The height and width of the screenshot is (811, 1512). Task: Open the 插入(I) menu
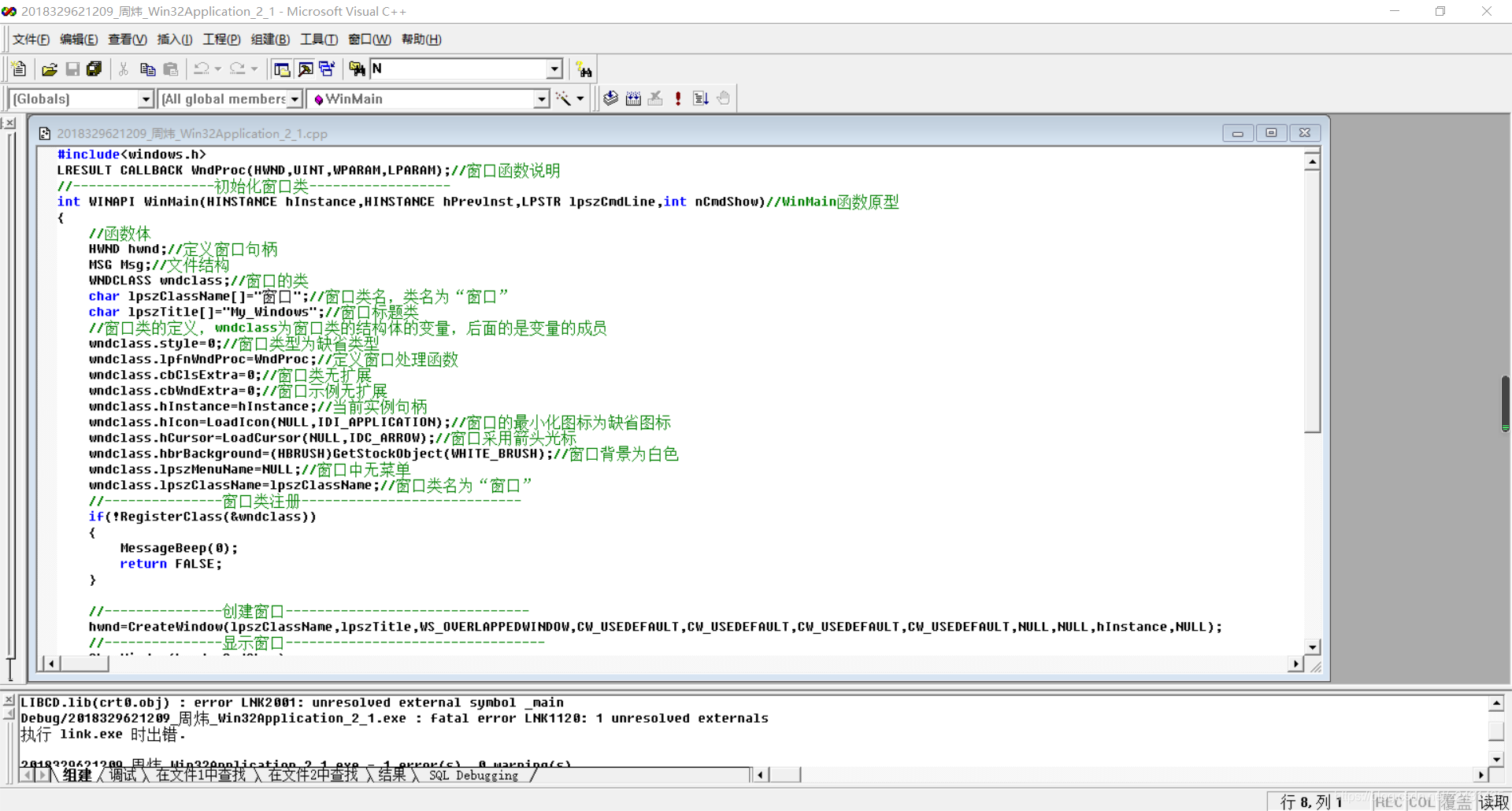point(175,39)
